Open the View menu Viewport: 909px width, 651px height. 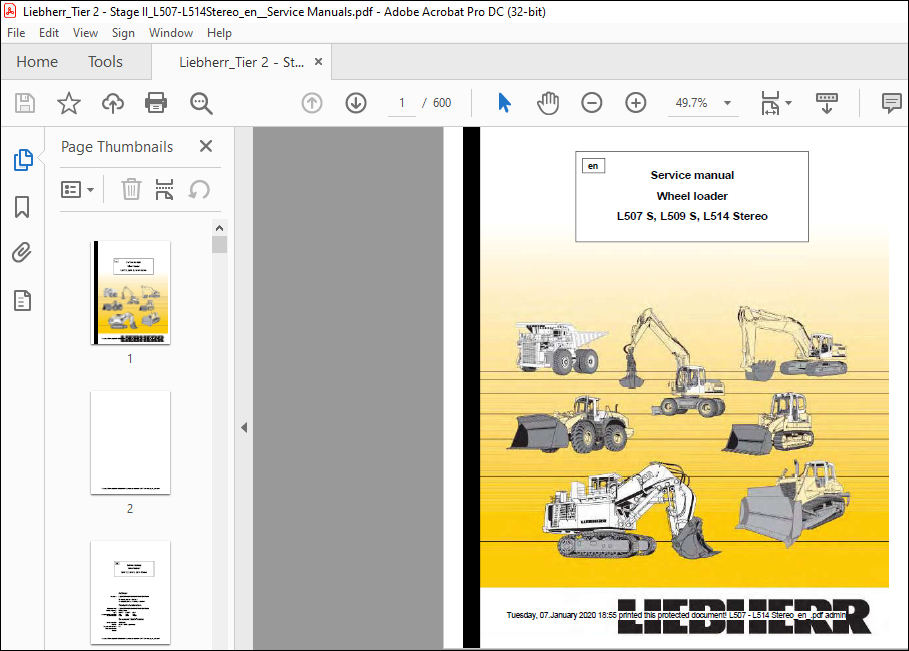click(85, 33)
